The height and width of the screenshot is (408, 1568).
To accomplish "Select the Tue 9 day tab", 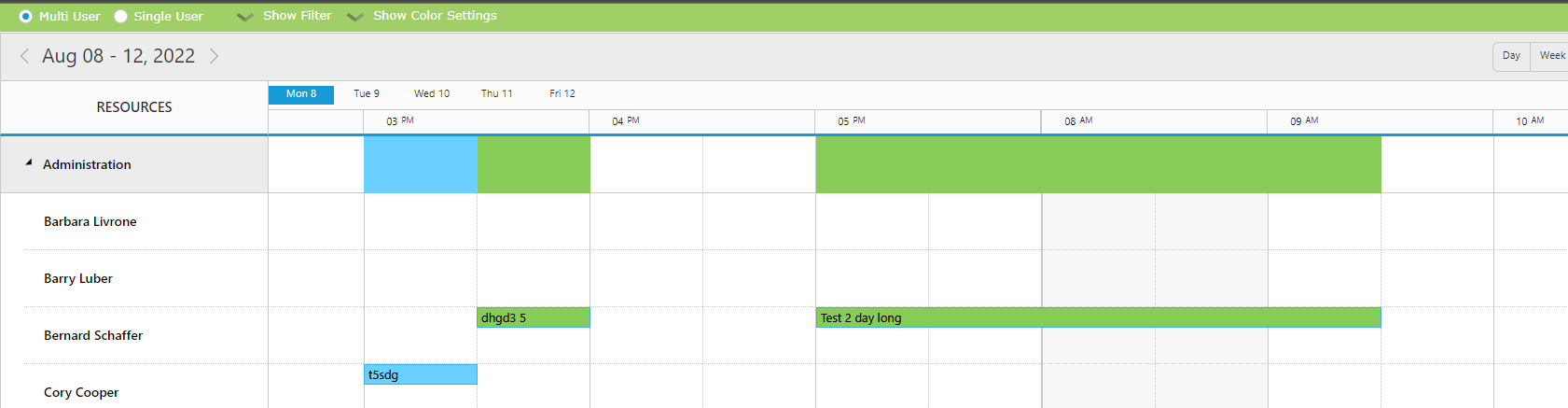I will point(366,94).
